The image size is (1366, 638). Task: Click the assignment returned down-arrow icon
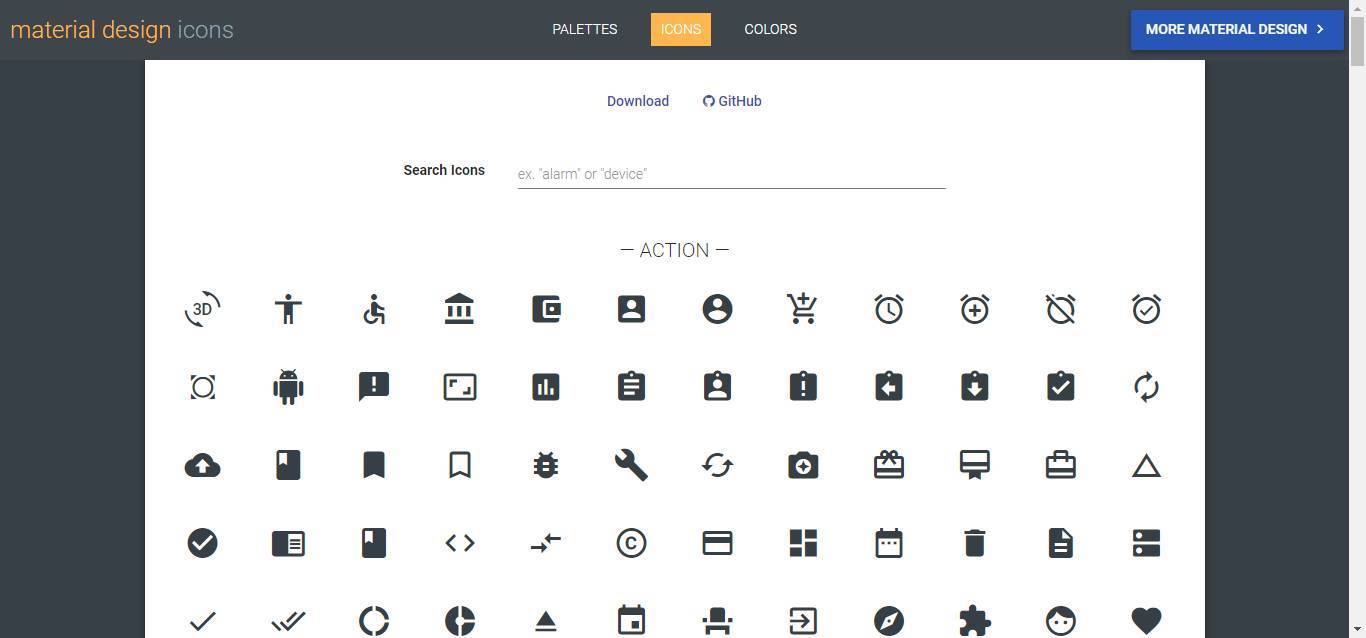coord(975,387)
